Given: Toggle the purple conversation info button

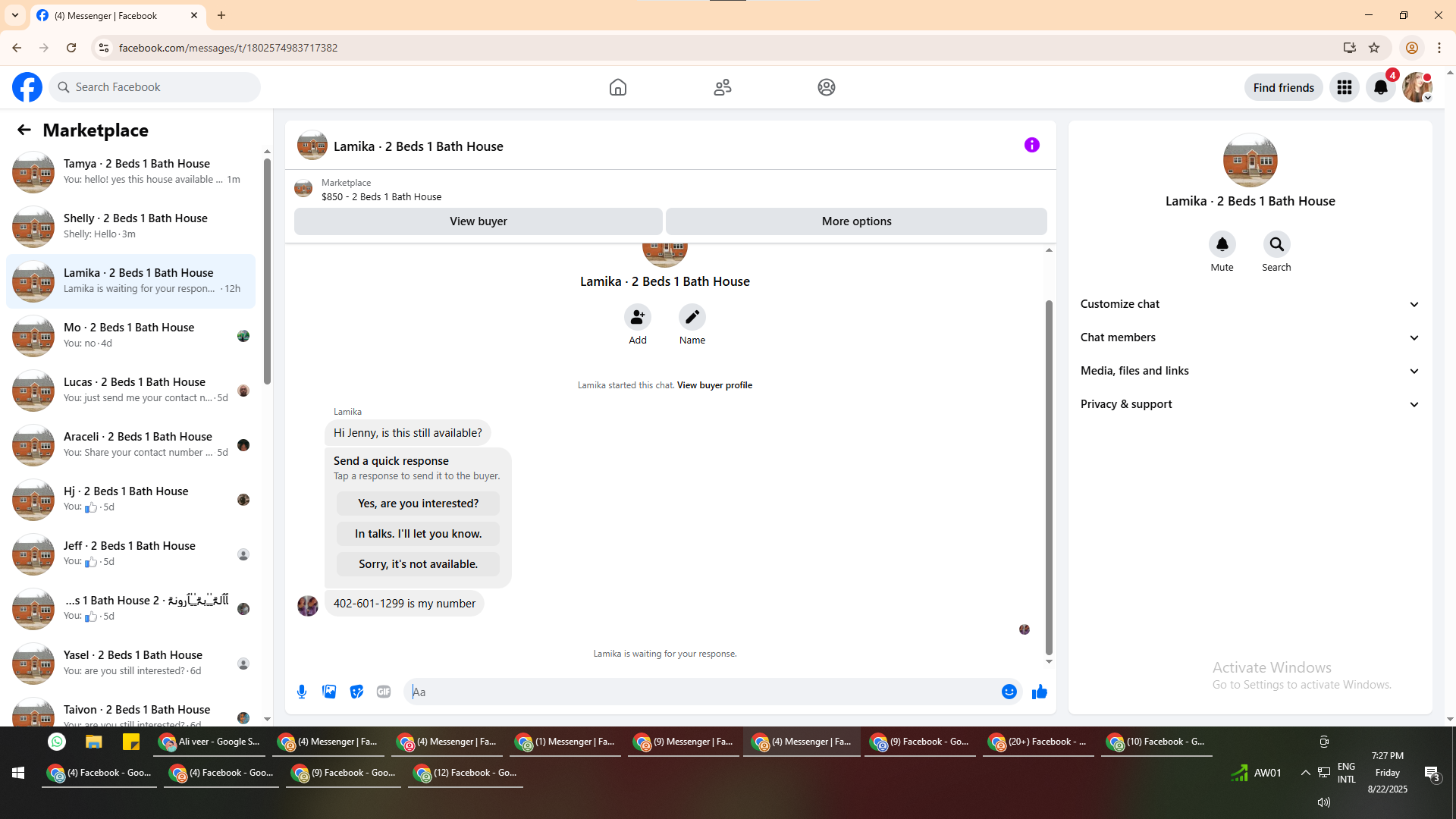Looking at the screenshot, I should (x=1031, y=146).
